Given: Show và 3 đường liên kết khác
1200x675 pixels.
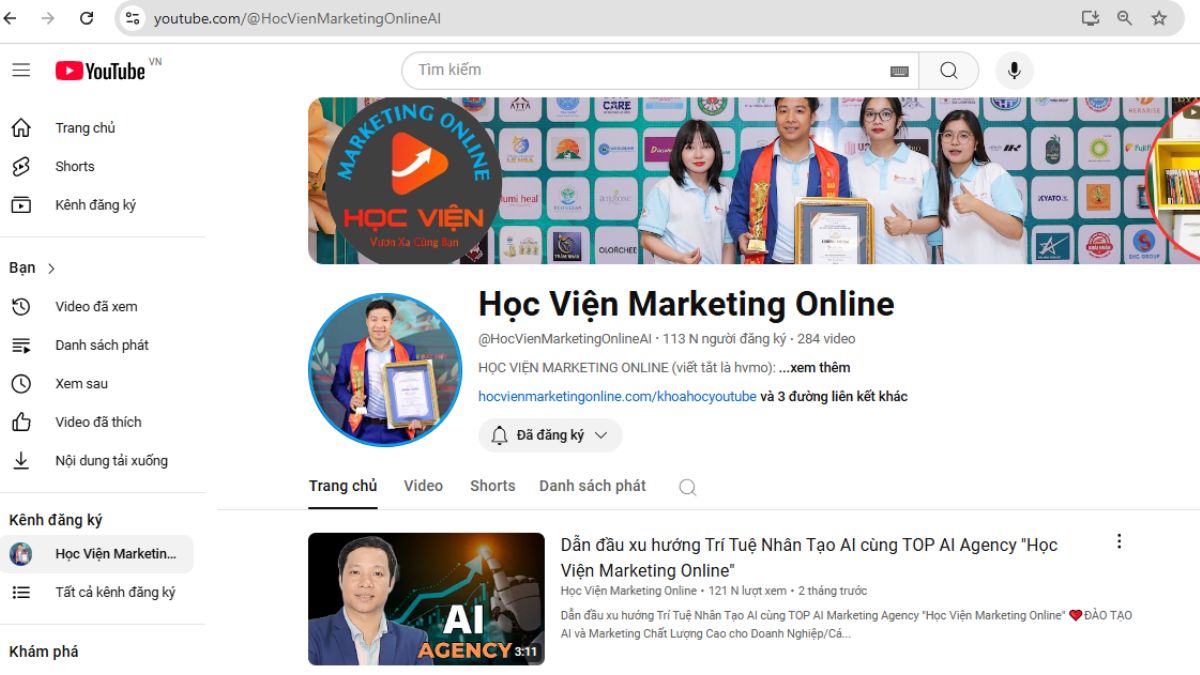Looking at the screenshot, I should point(834,396).
